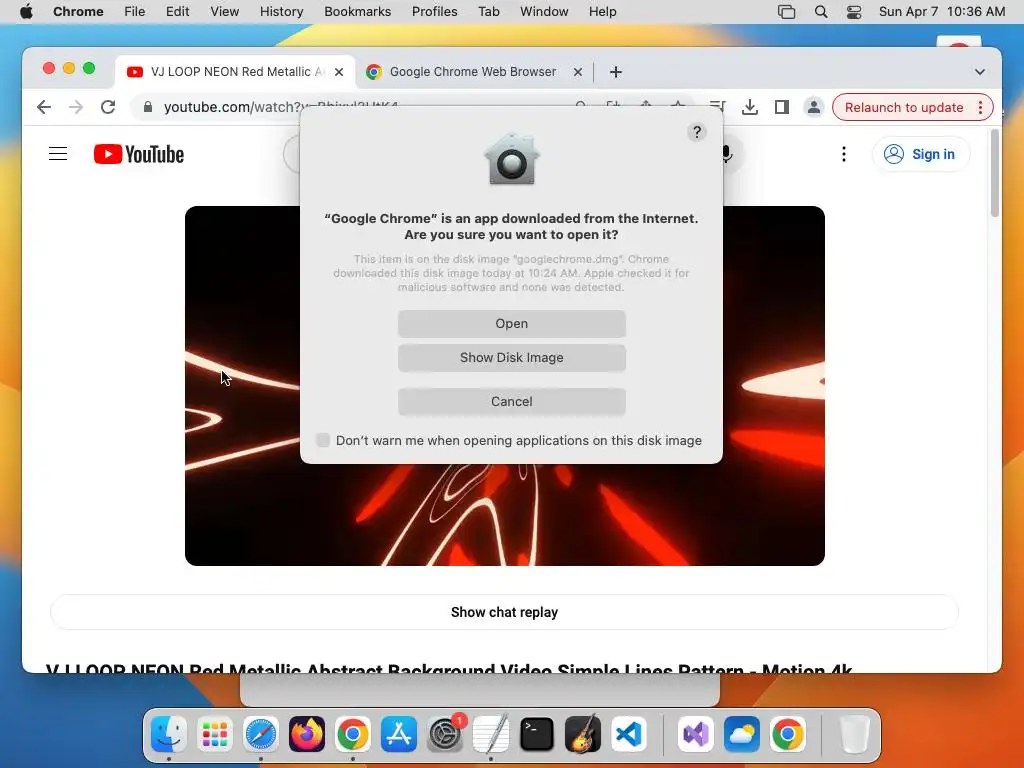1024x768 pixels.
Task: Open Trash from the Dock
Action: tap(854, 734)
